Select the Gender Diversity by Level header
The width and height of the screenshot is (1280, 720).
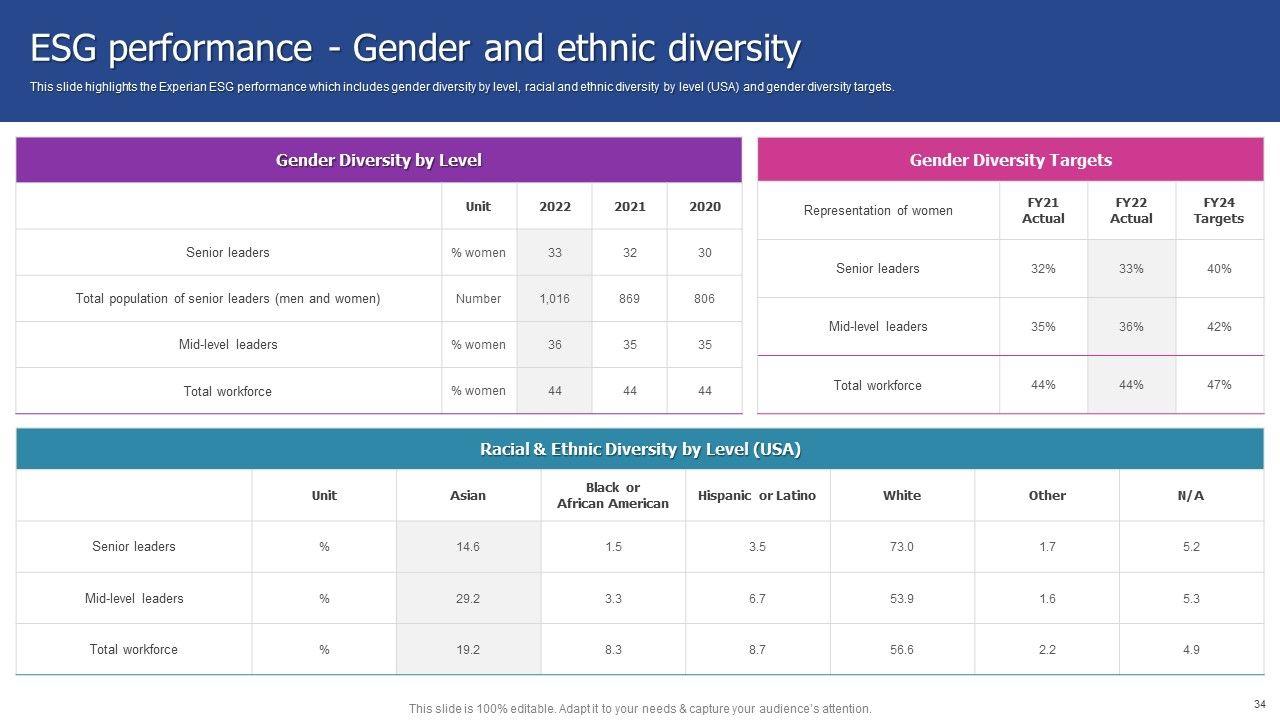[x=378, y=160]
